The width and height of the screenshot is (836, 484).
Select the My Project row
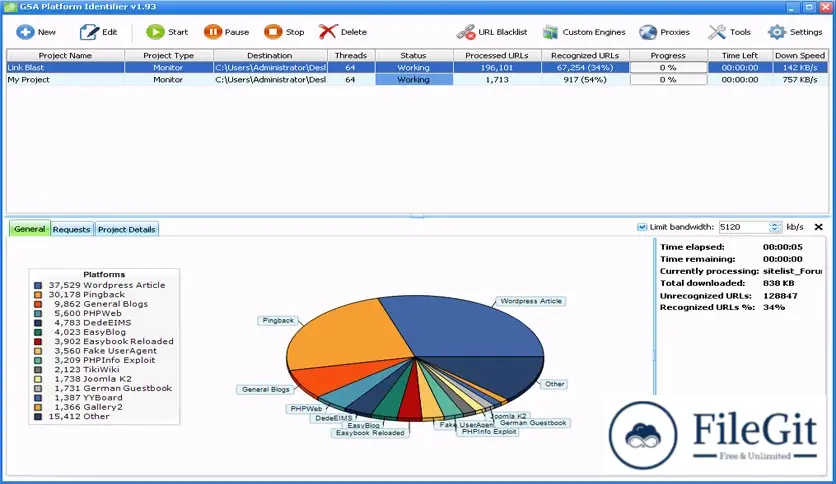click(x=60, y=79)
